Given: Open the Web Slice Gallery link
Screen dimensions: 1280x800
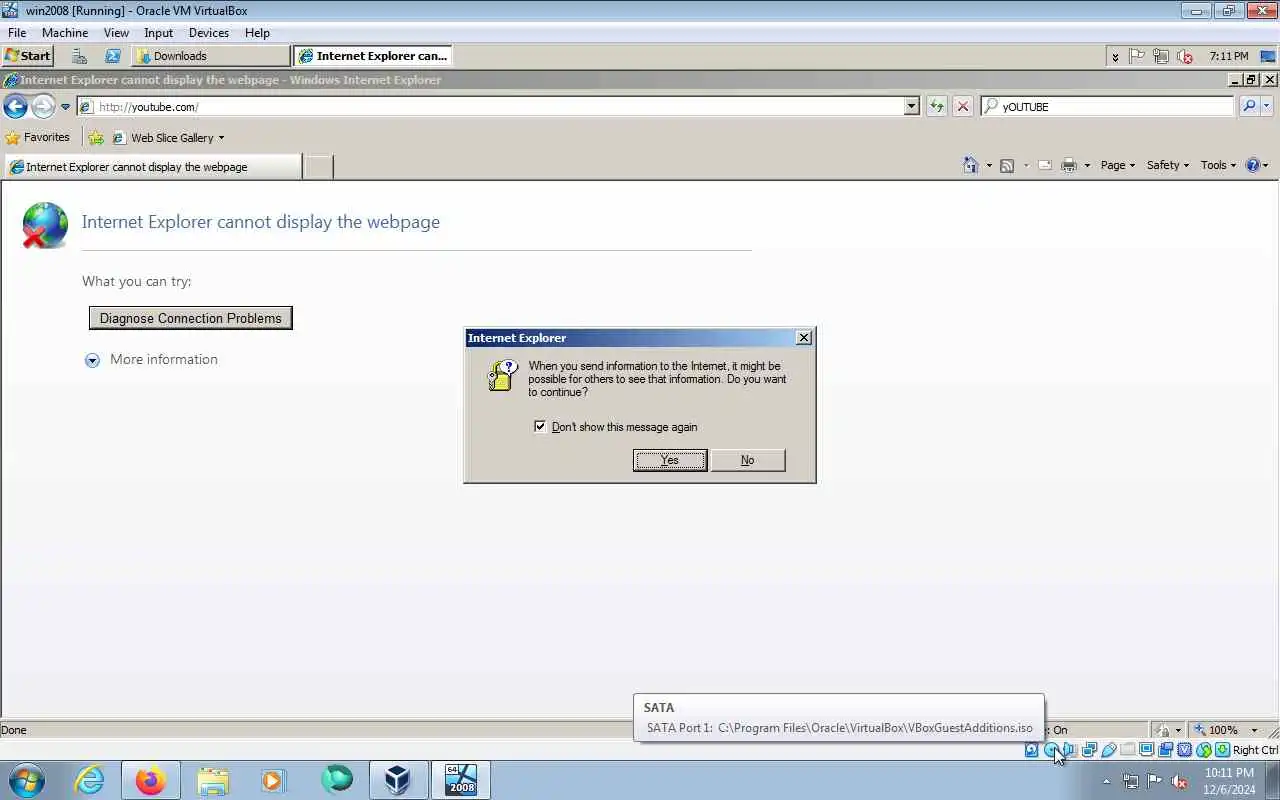Looking at the screenshot, I should (x=163, y=138).
